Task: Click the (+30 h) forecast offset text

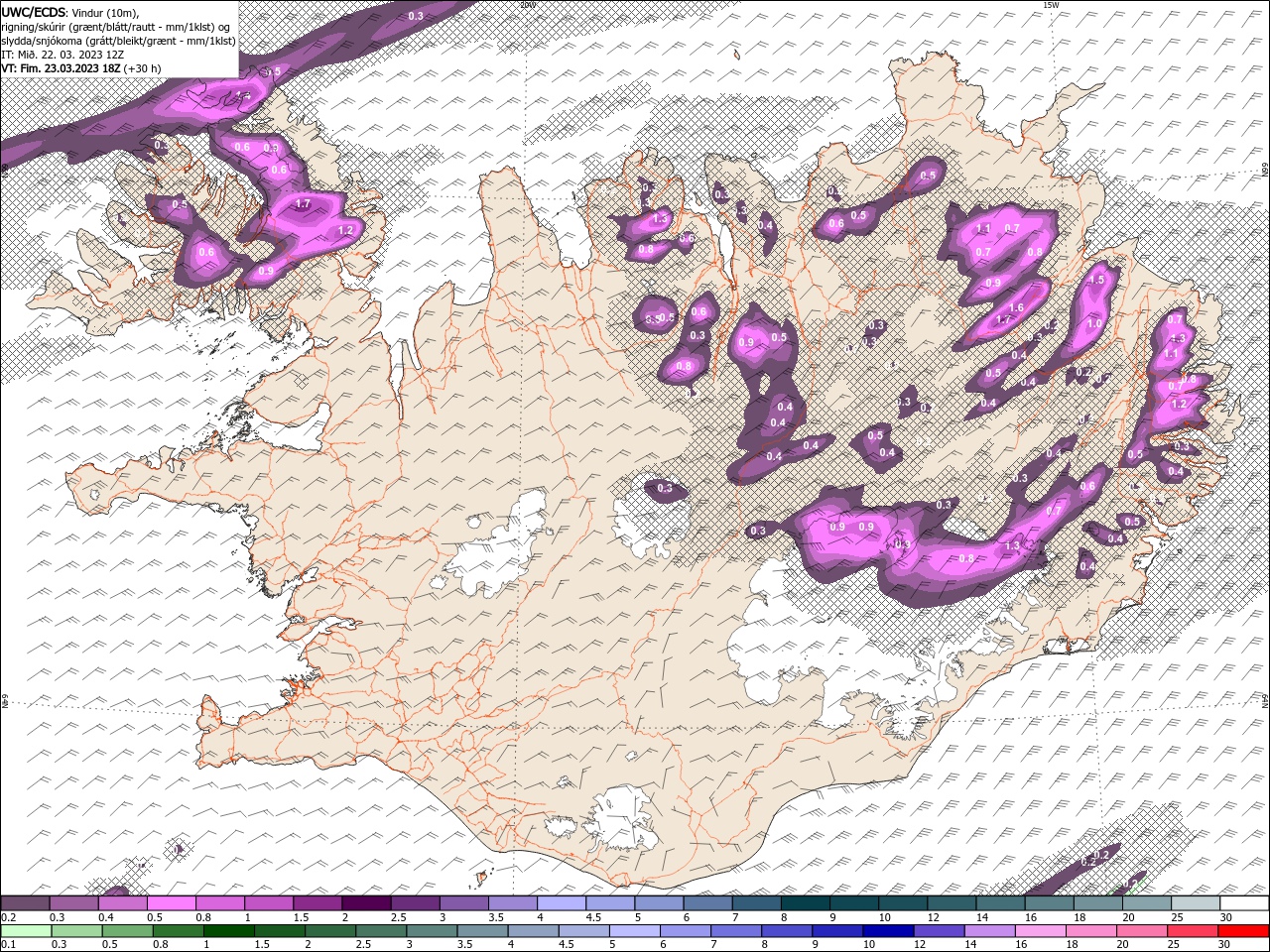Action: [x=143, y=68]
